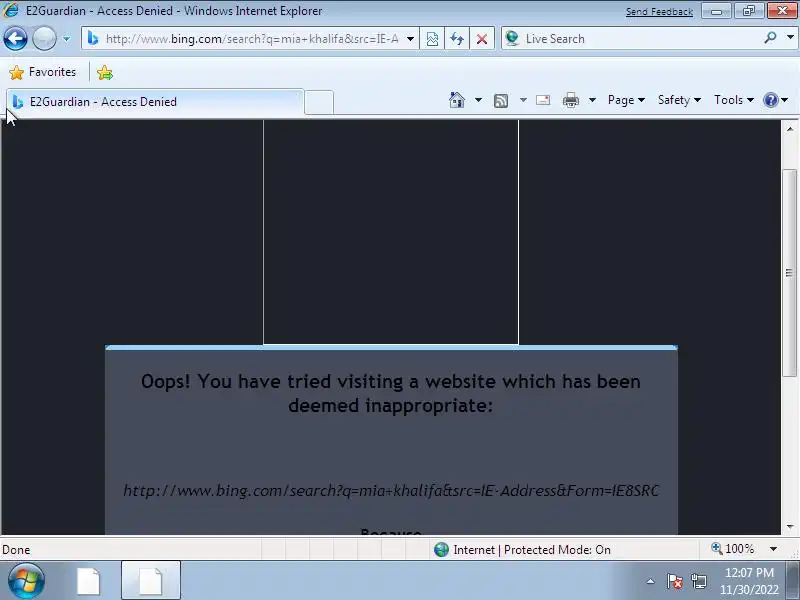This screenshot has height=600, width=800.
Task: Open the Favorites center
Action: (x=43, y=72)
